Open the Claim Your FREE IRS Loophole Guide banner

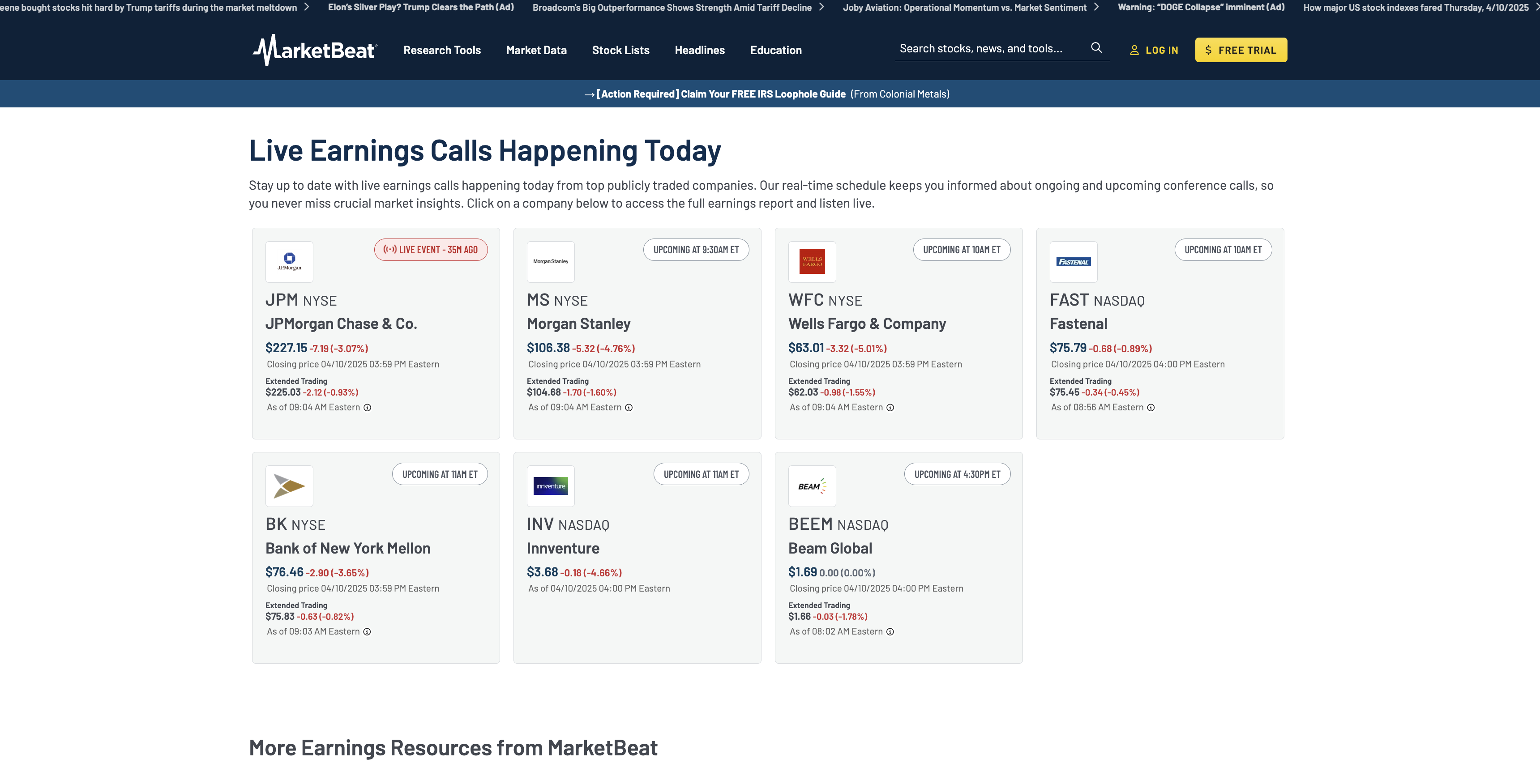[x=720, y=94]
